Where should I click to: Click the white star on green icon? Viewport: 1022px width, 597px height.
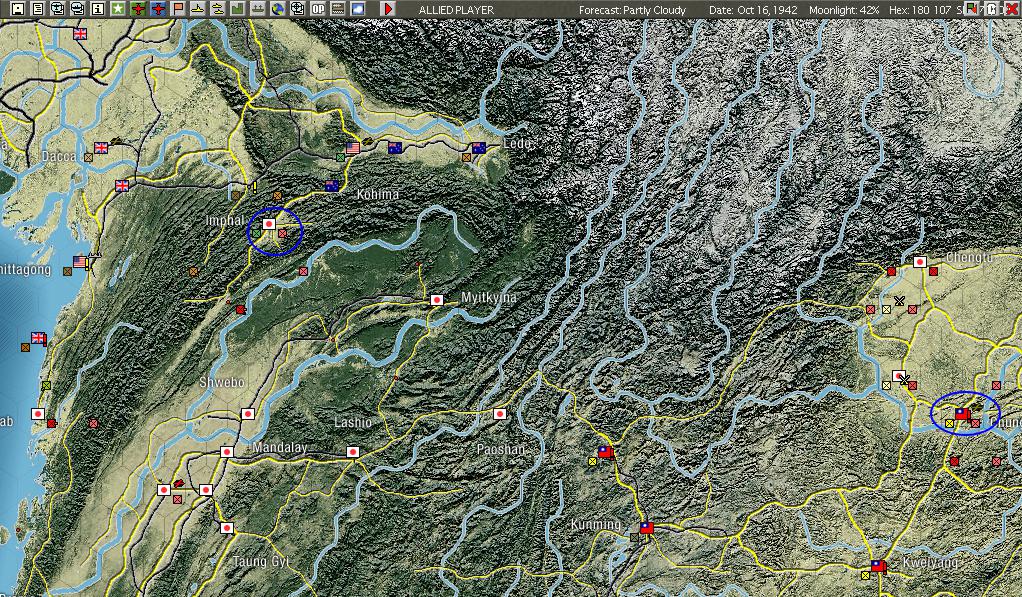pos(118,9)
